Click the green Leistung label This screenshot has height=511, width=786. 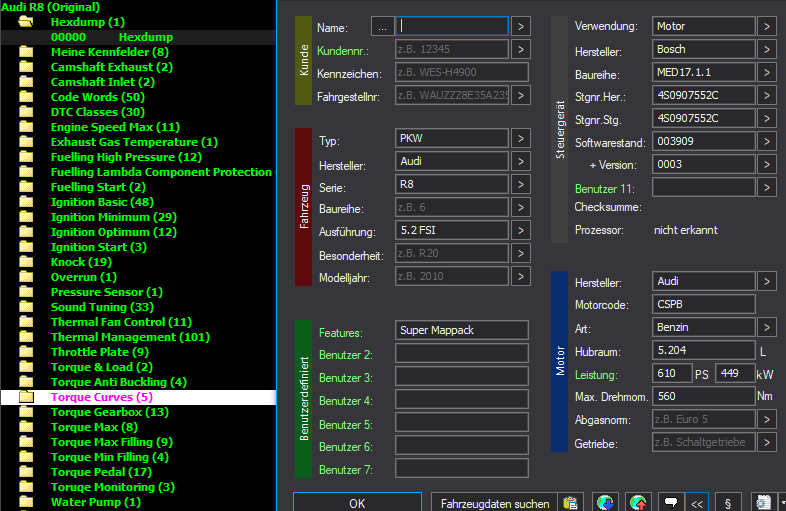(596, 375)
